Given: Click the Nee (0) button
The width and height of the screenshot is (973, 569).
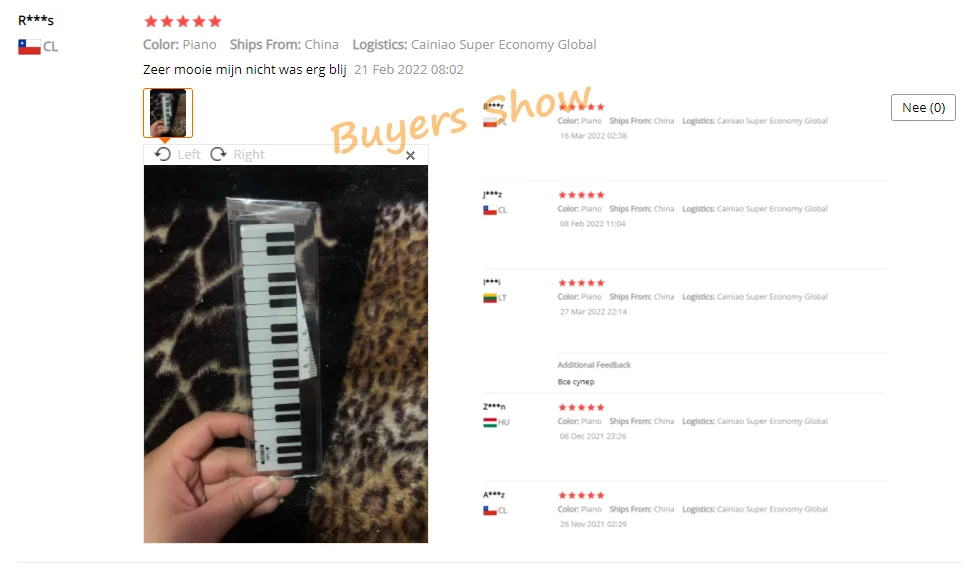Looking at the screenshot, I should coord(923,107).
